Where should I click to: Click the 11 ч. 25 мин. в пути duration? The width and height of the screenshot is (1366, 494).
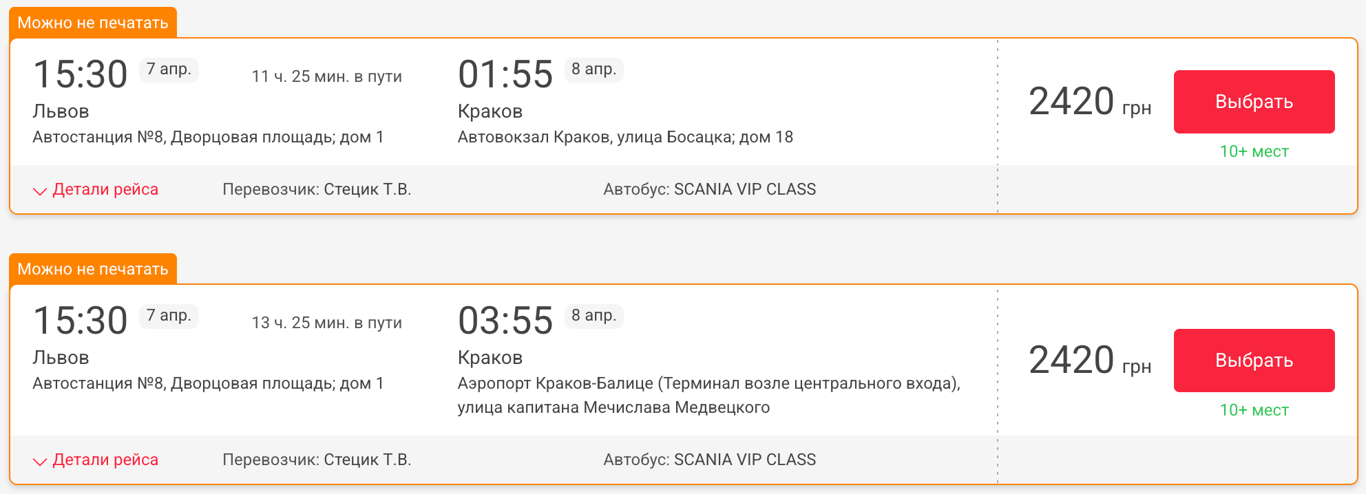coord(326,77)
